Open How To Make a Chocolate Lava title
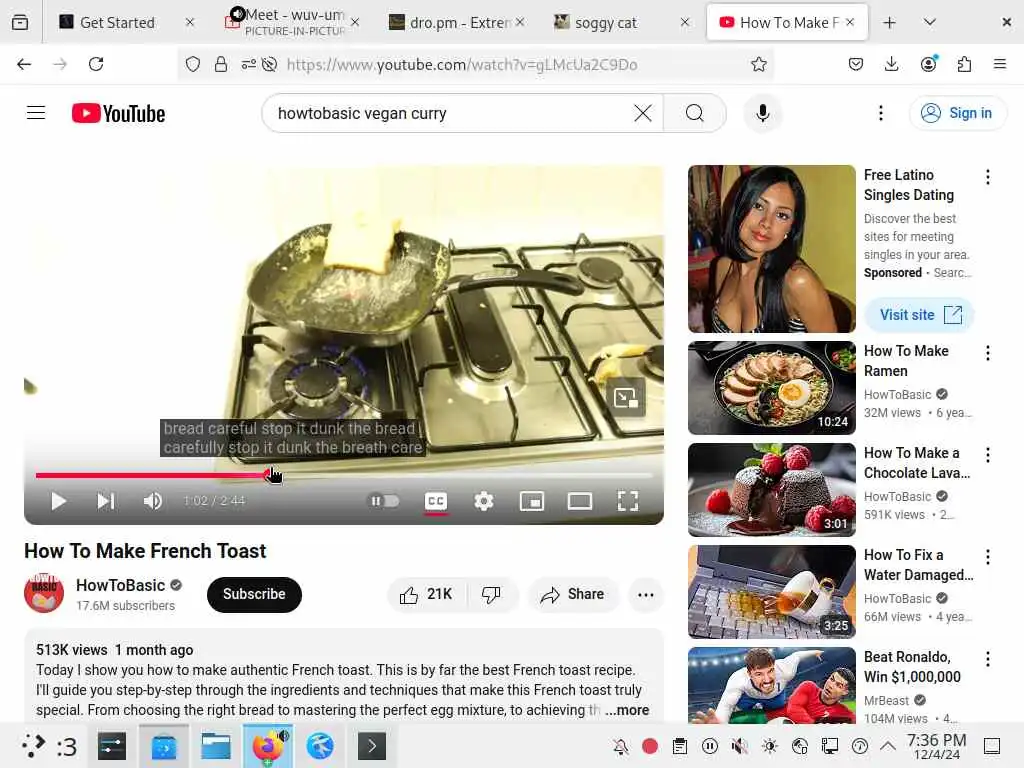Viewport: 1024px width, 768px height. tap(917, 462)
